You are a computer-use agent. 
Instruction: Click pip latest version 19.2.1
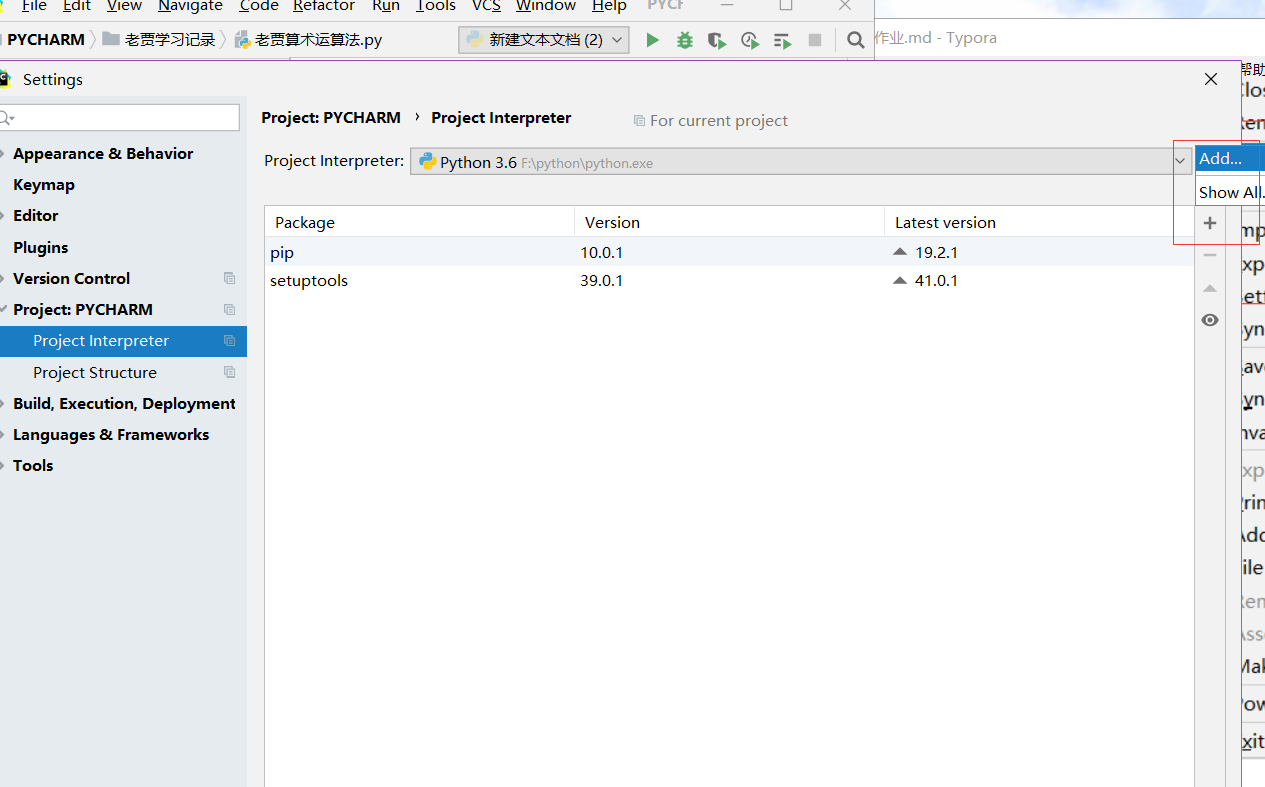pos(936,252)
